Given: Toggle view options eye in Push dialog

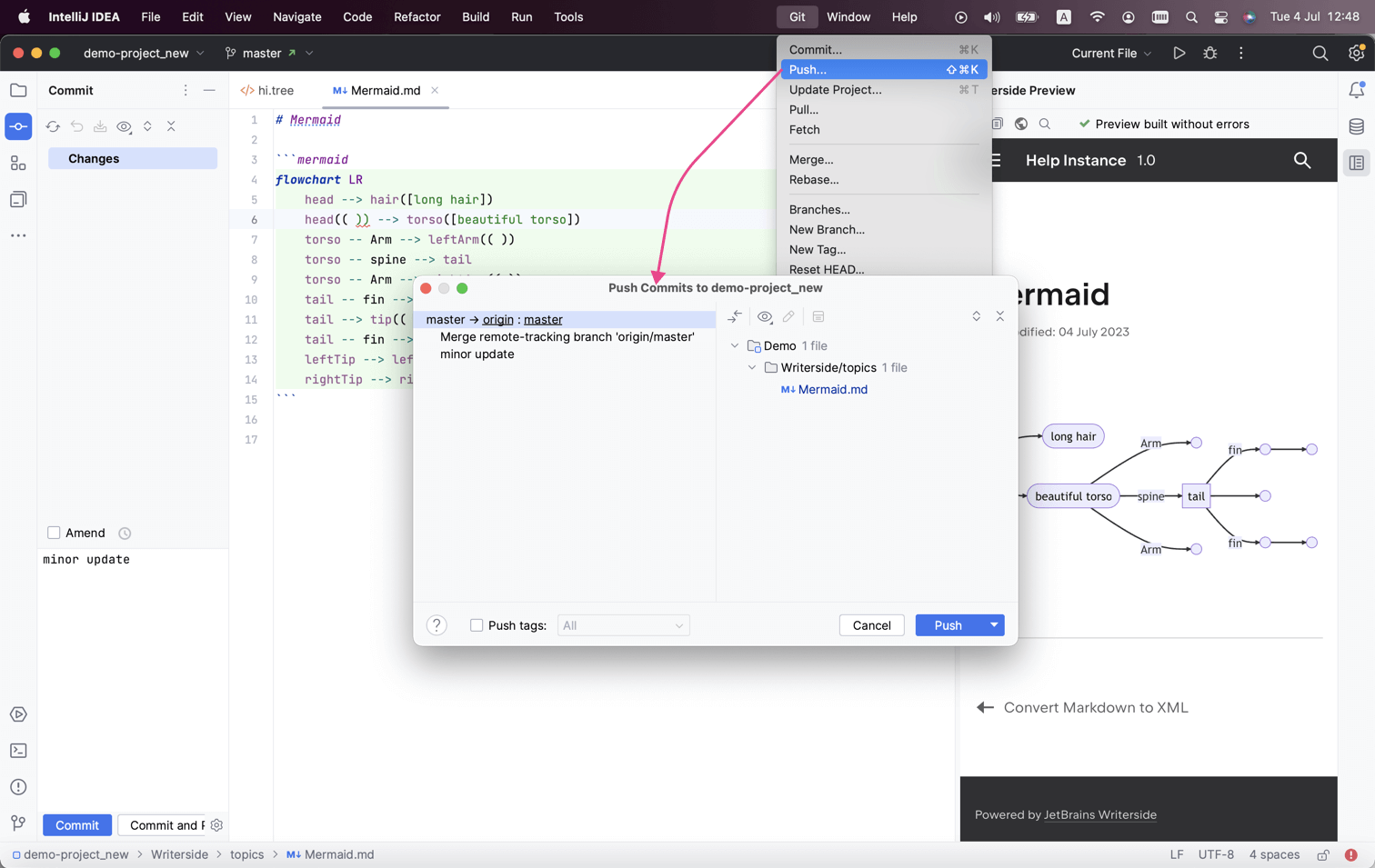Looking at the screenshot, I should click(x=765, y=316).
